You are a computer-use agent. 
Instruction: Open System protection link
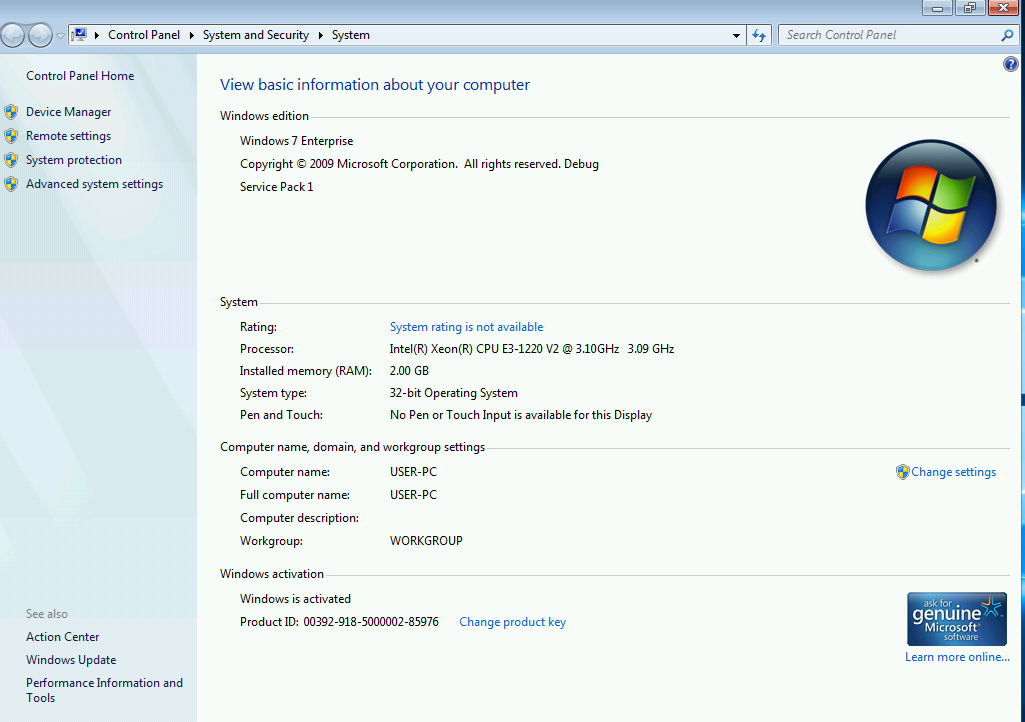pyautogui.click(x=74, y=160)
